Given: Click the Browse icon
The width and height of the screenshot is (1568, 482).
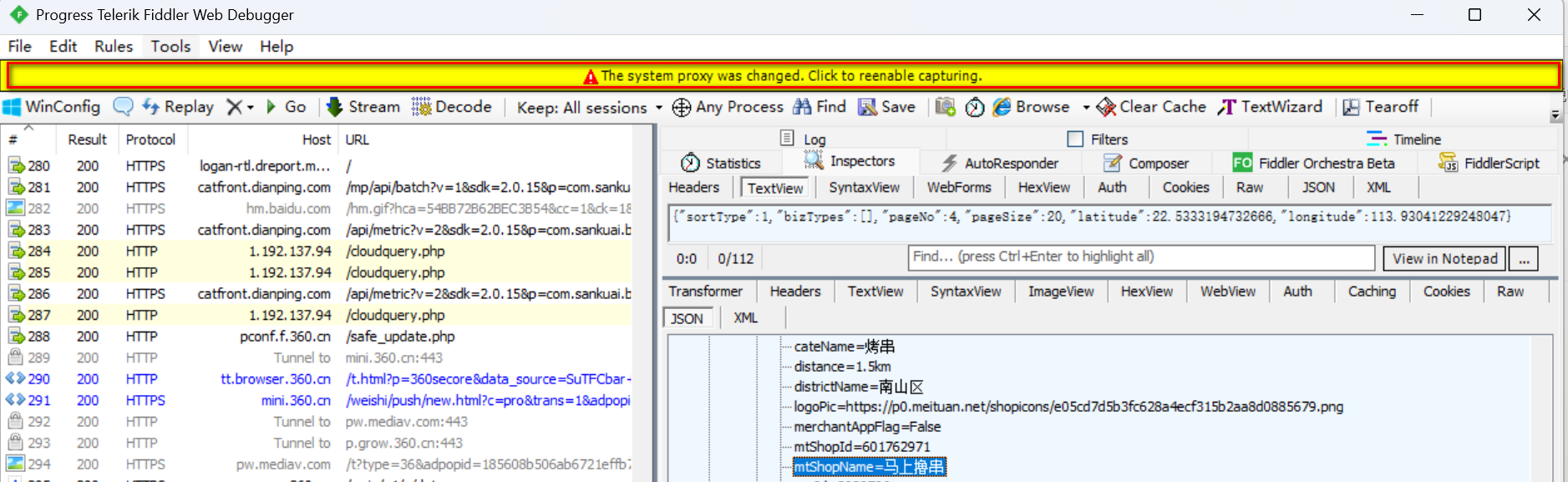Looking at the screenshot, I should [1002, 107].
